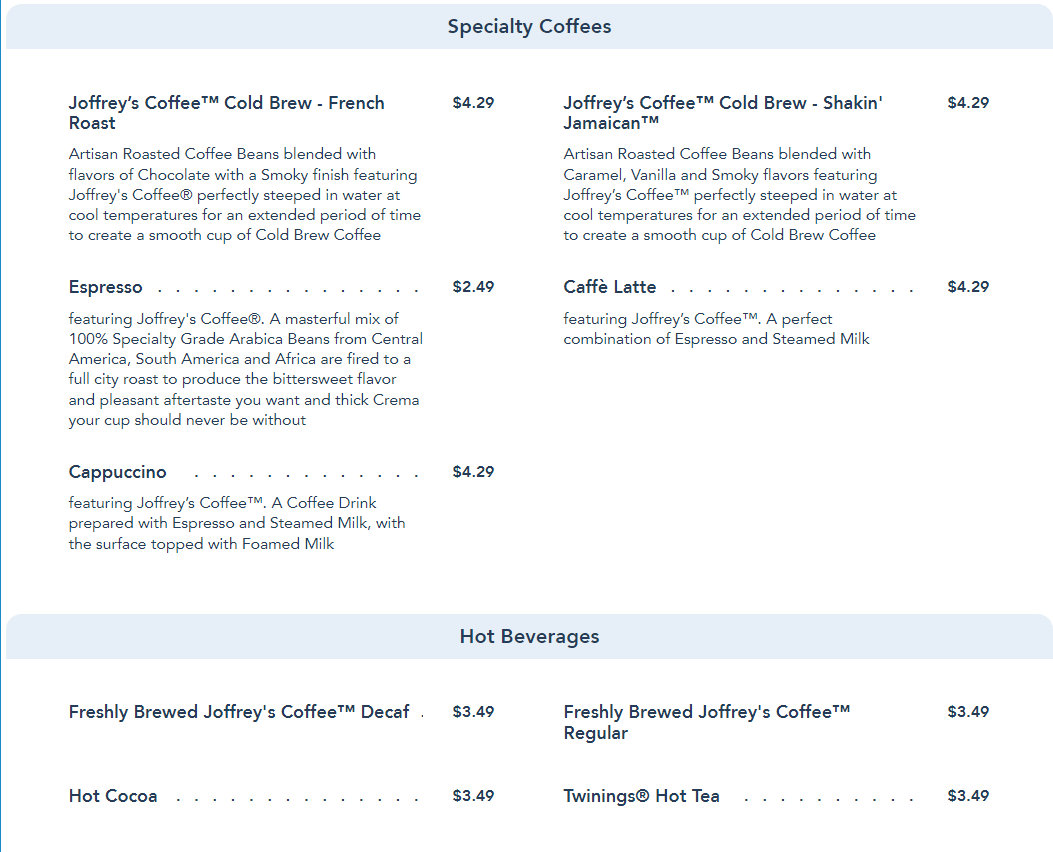
Task: Select the Twinings Hot Tea menu item
Action: tap(641, 797)
